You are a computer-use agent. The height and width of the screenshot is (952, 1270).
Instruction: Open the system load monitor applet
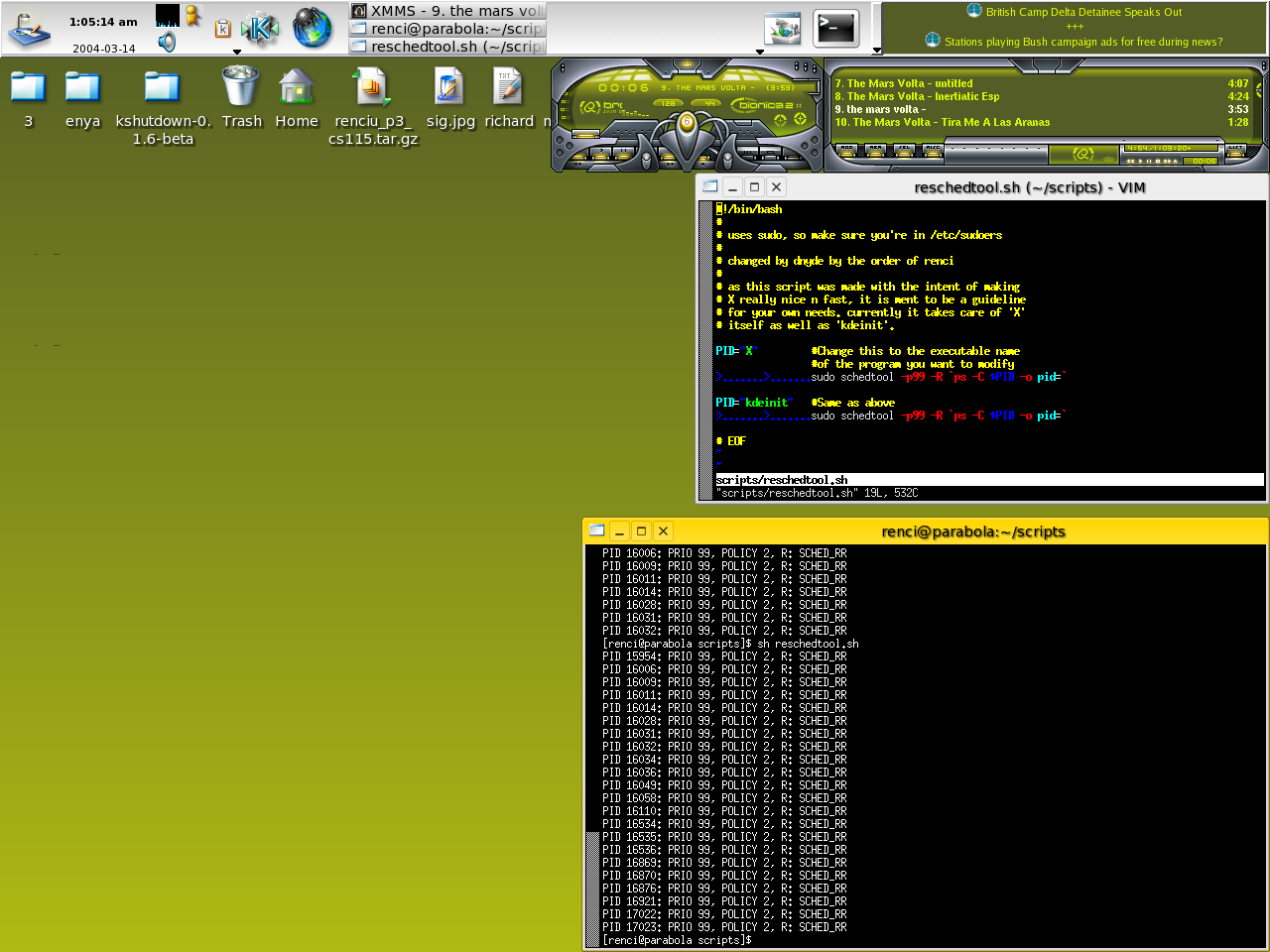168,15
